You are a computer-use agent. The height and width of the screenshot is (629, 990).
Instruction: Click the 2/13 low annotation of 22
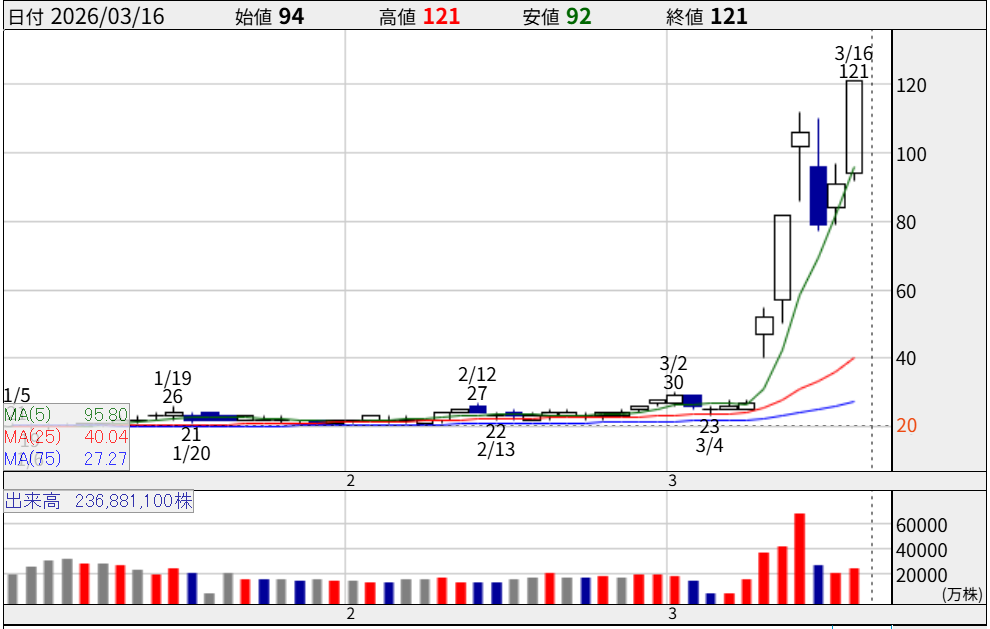click(x=496, y=432)
